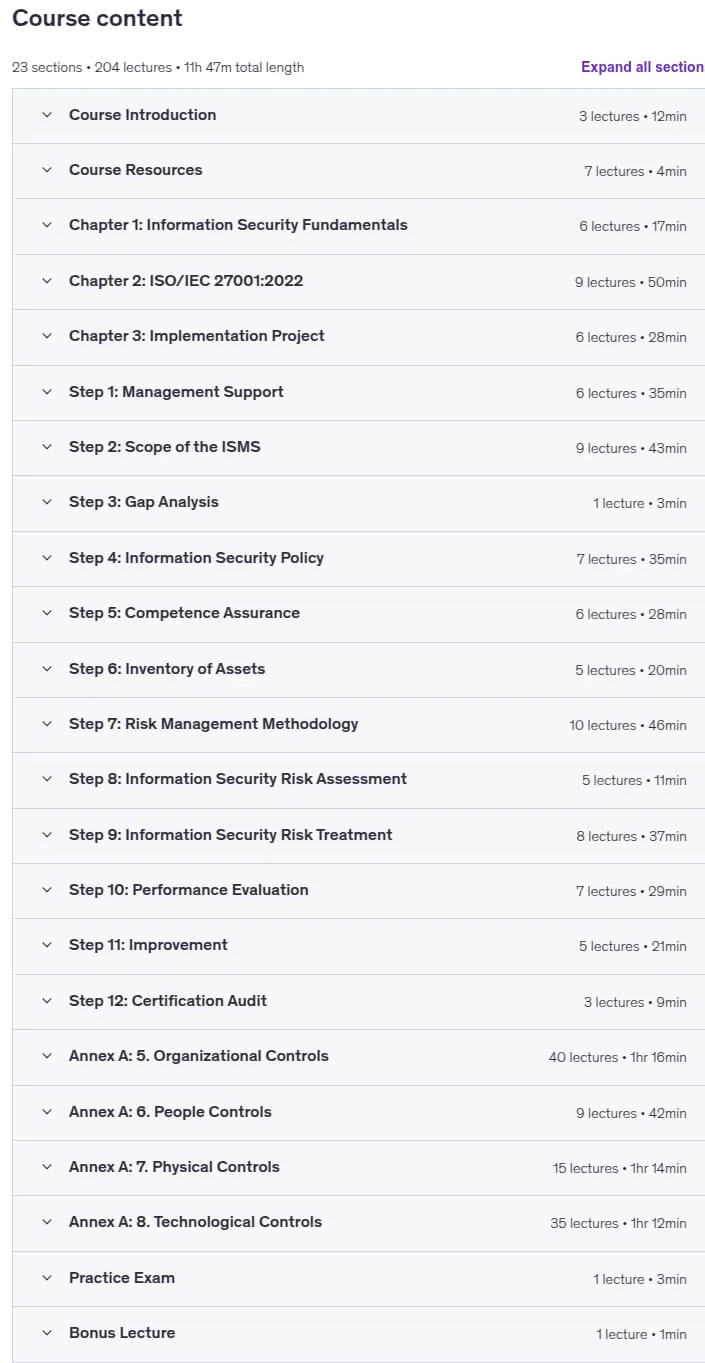This screenshot has width=705, height=1363.
Task: Click chevron icon beside Practice Exam
Action: [x=47, y=1278]
